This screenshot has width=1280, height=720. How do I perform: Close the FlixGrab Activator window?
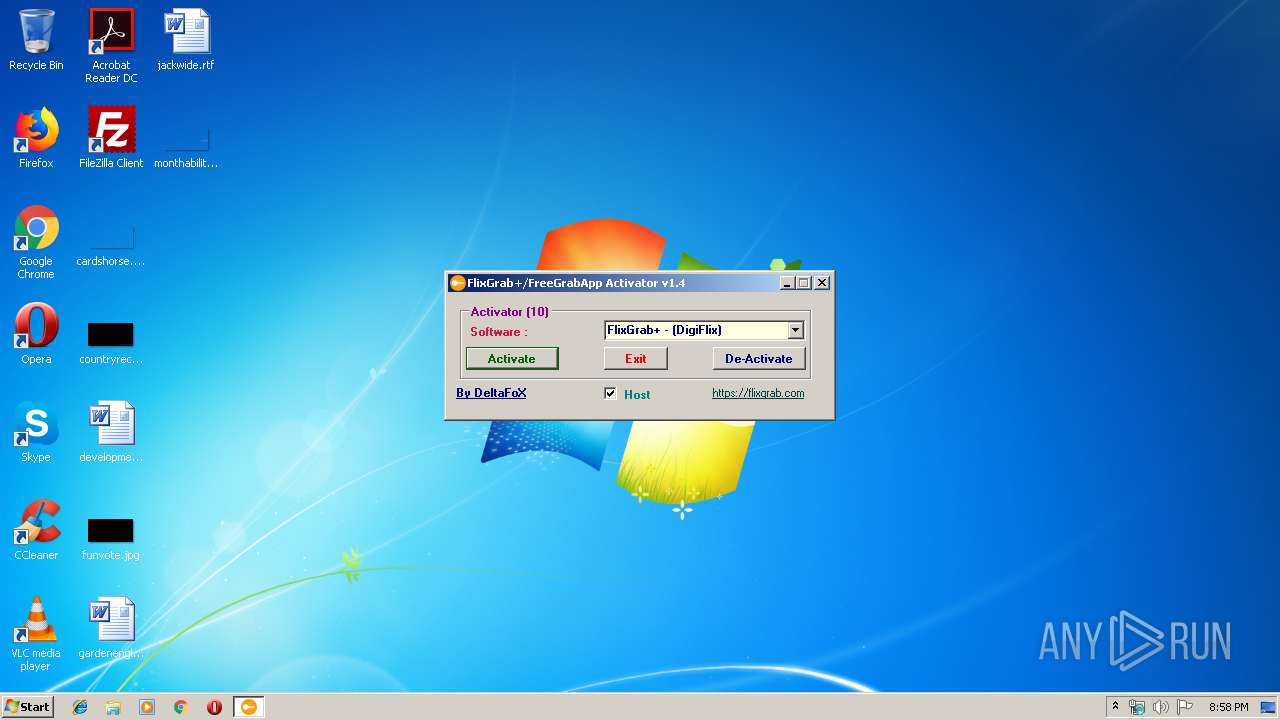[822, 283]
